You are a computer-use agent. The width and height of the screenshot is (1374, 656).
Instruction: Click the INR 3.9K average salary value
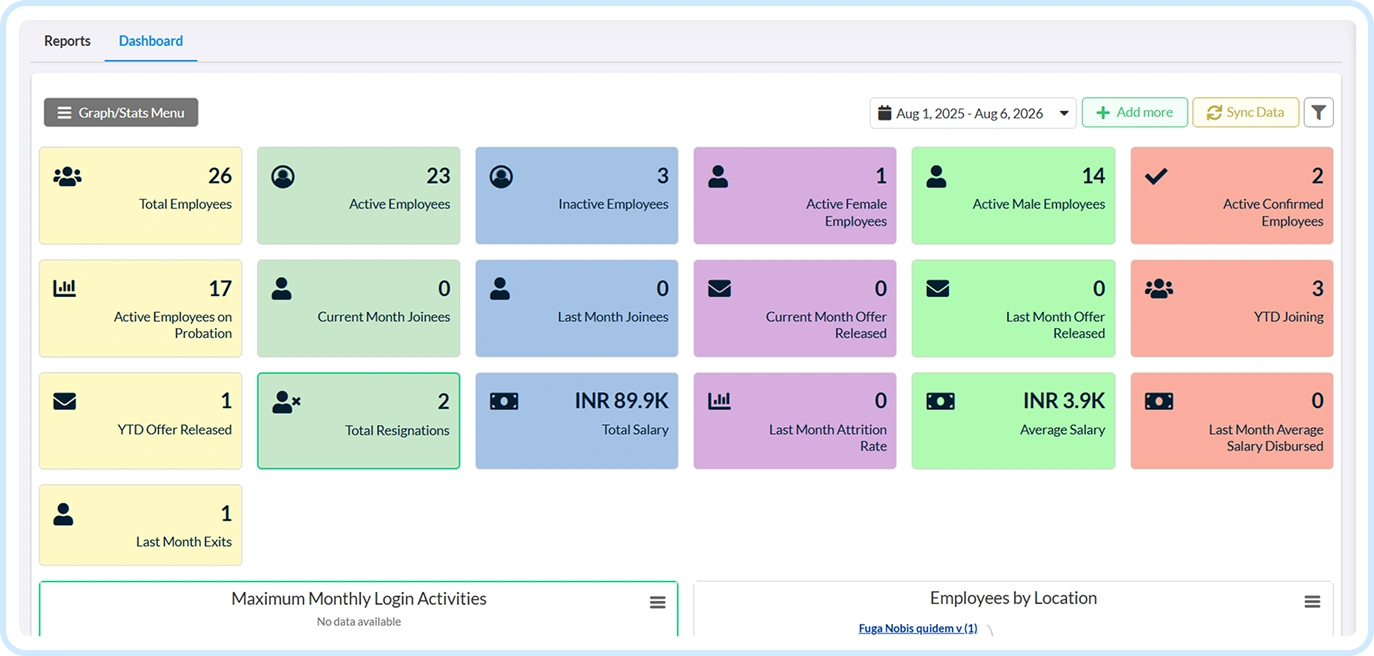(x=1064, y=401)
